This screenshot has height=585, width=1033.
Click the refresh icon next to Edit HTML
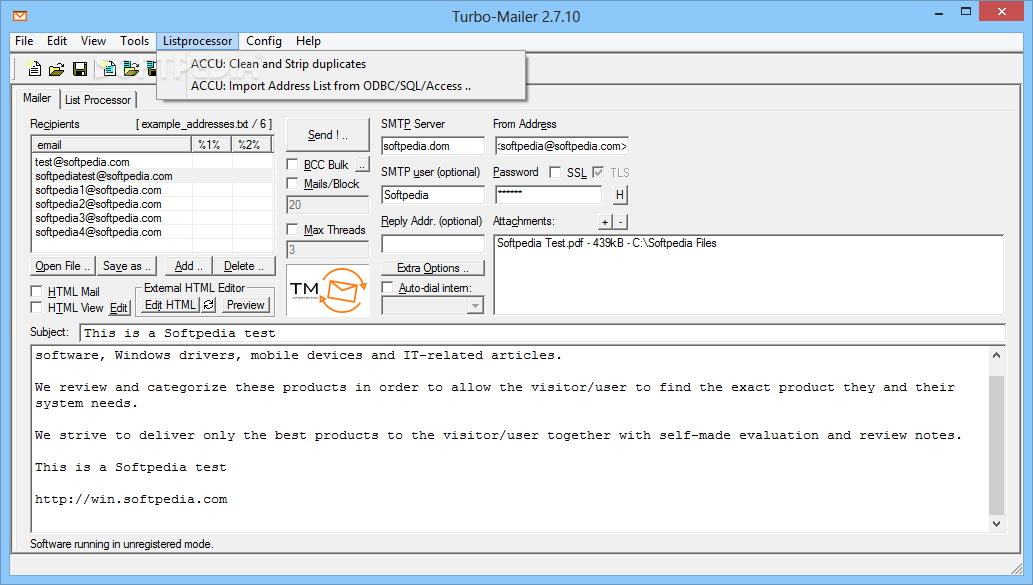point(209,305)
